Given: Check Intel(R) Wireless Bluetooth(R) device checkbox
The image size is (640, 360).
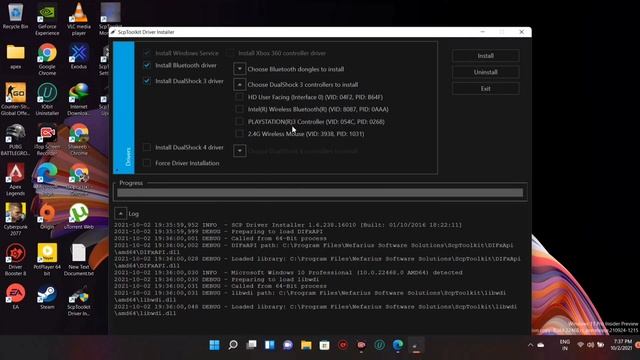Looking at the screenshot, I should (240, 109).
